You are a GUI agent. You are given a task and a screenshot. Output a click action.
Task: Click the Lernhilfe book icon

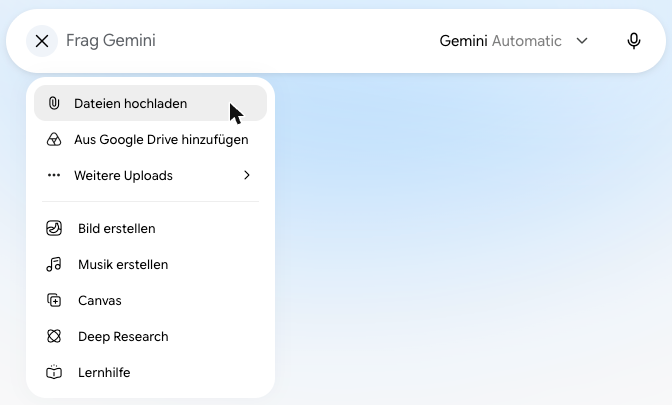pyautogui.click(x=54, y=372)
